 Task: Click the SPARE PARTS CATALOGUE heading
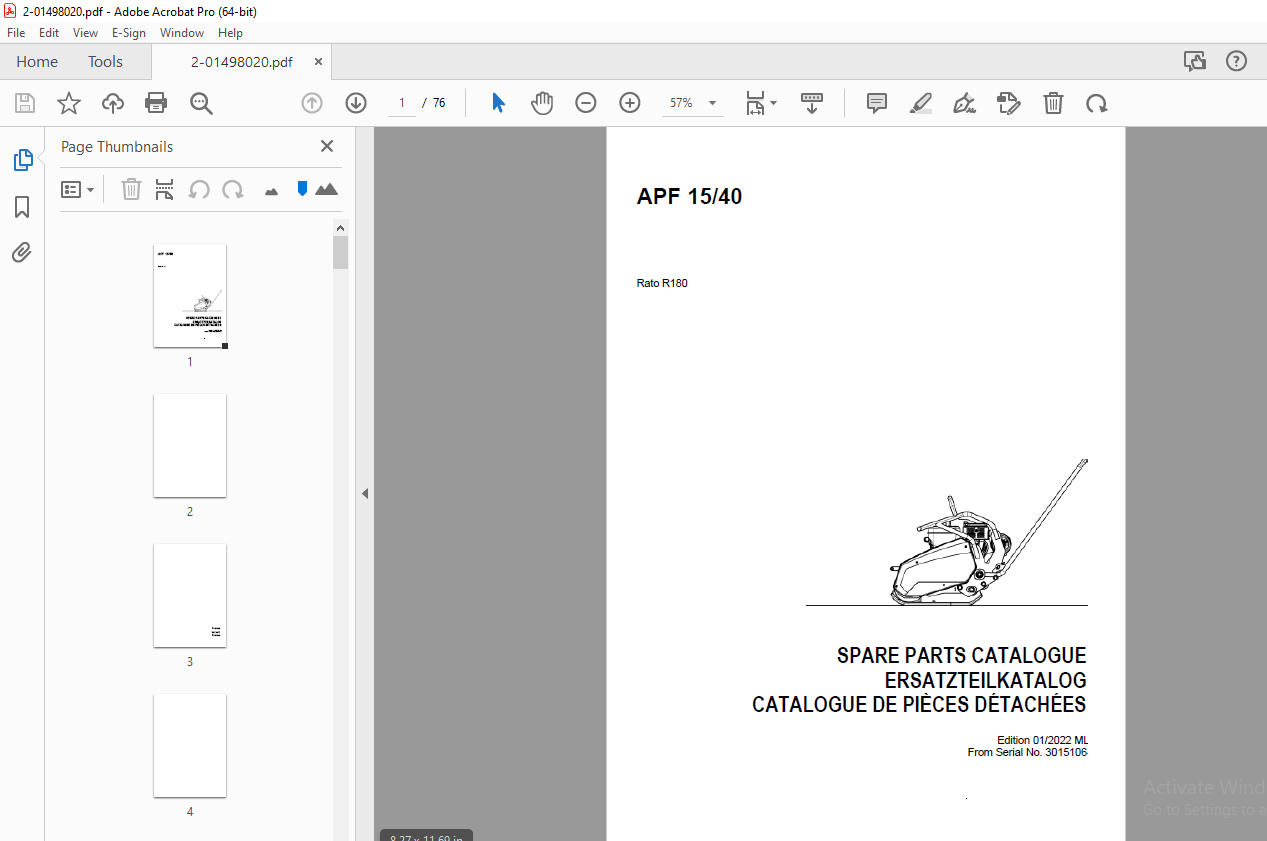pos(962,656)
